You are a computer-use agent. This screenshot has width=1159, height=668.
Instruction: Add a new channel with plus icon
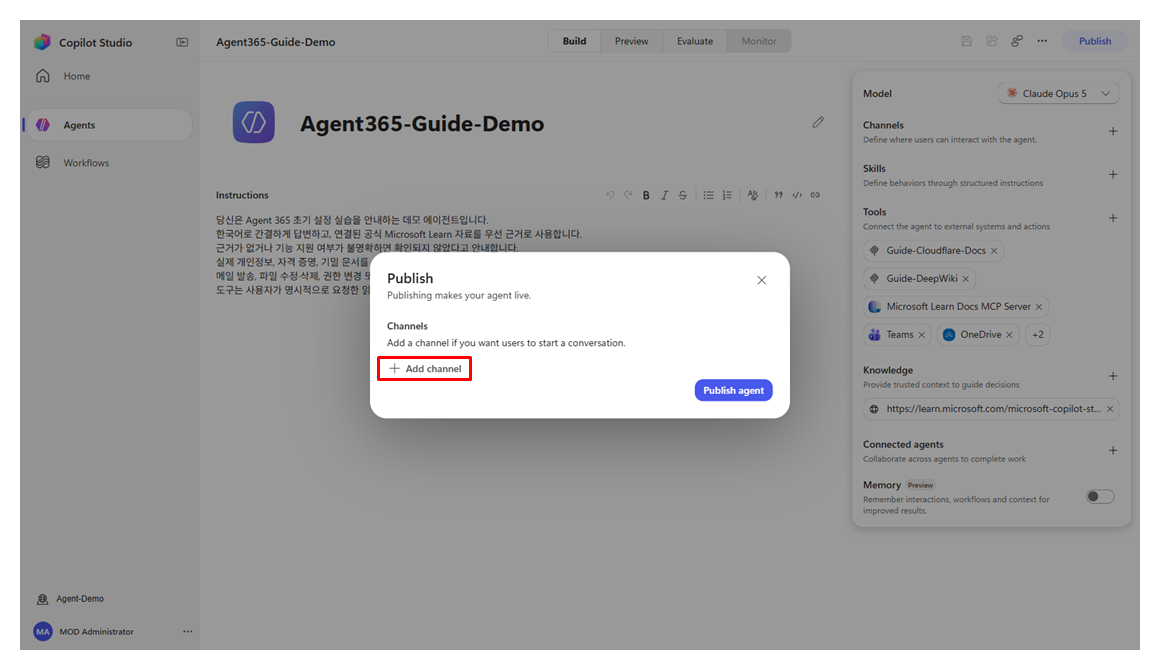[x=1112, y=132]
